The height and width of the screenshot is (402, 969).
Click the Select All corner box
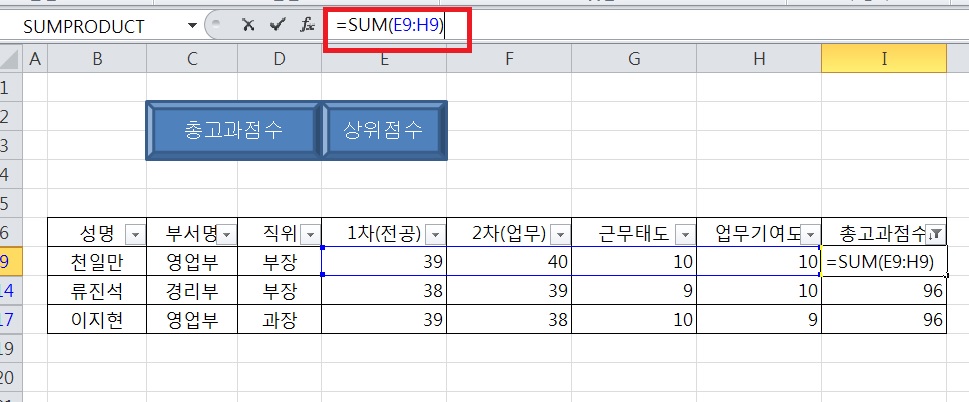11,60
